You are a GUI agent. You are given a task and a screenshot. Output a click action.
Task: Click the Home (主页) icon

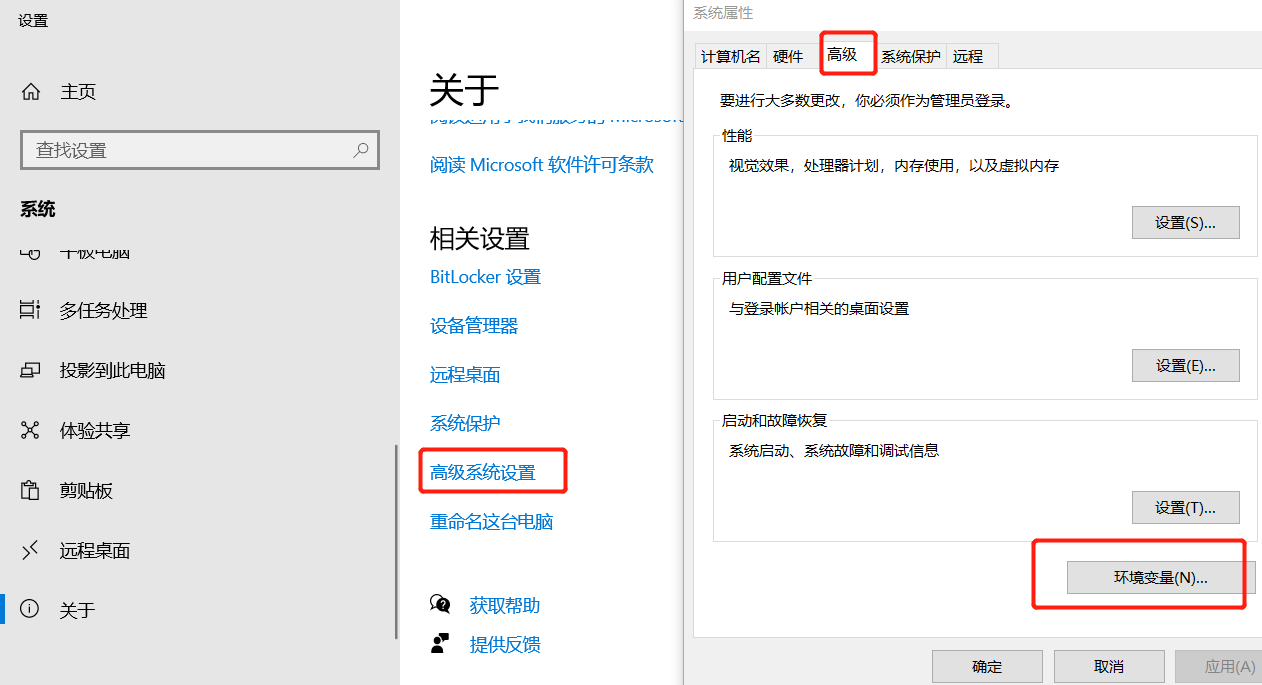click(x=31, y=92)
